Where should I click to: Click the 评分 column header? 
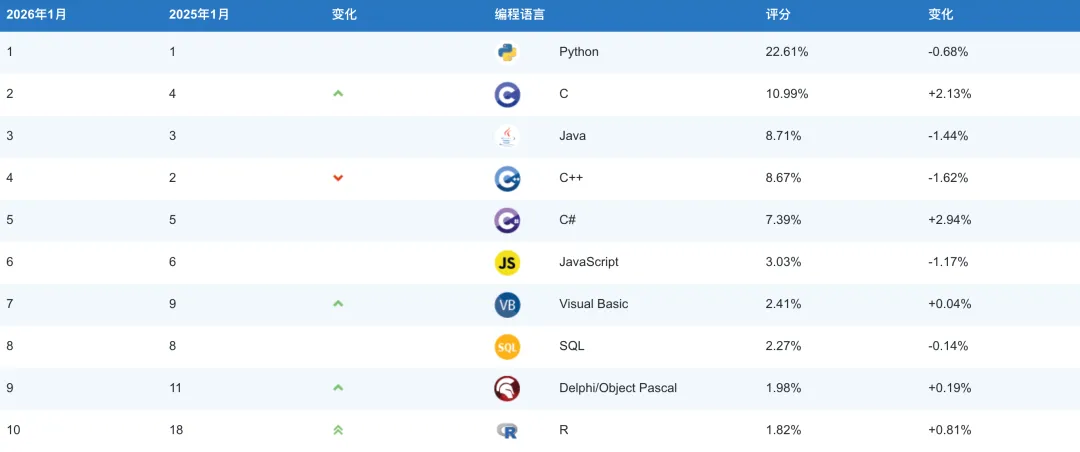pos(778,14)
